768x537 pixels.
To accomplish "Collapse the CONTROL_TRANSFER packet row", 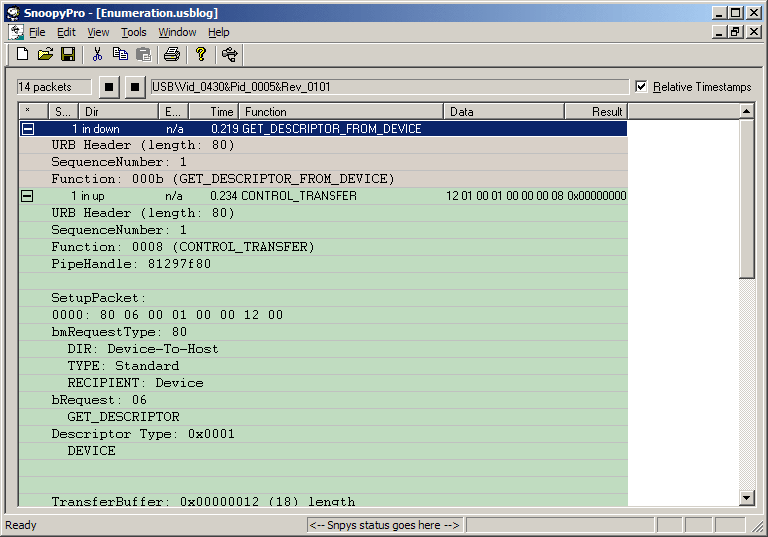I will point(27,196).
